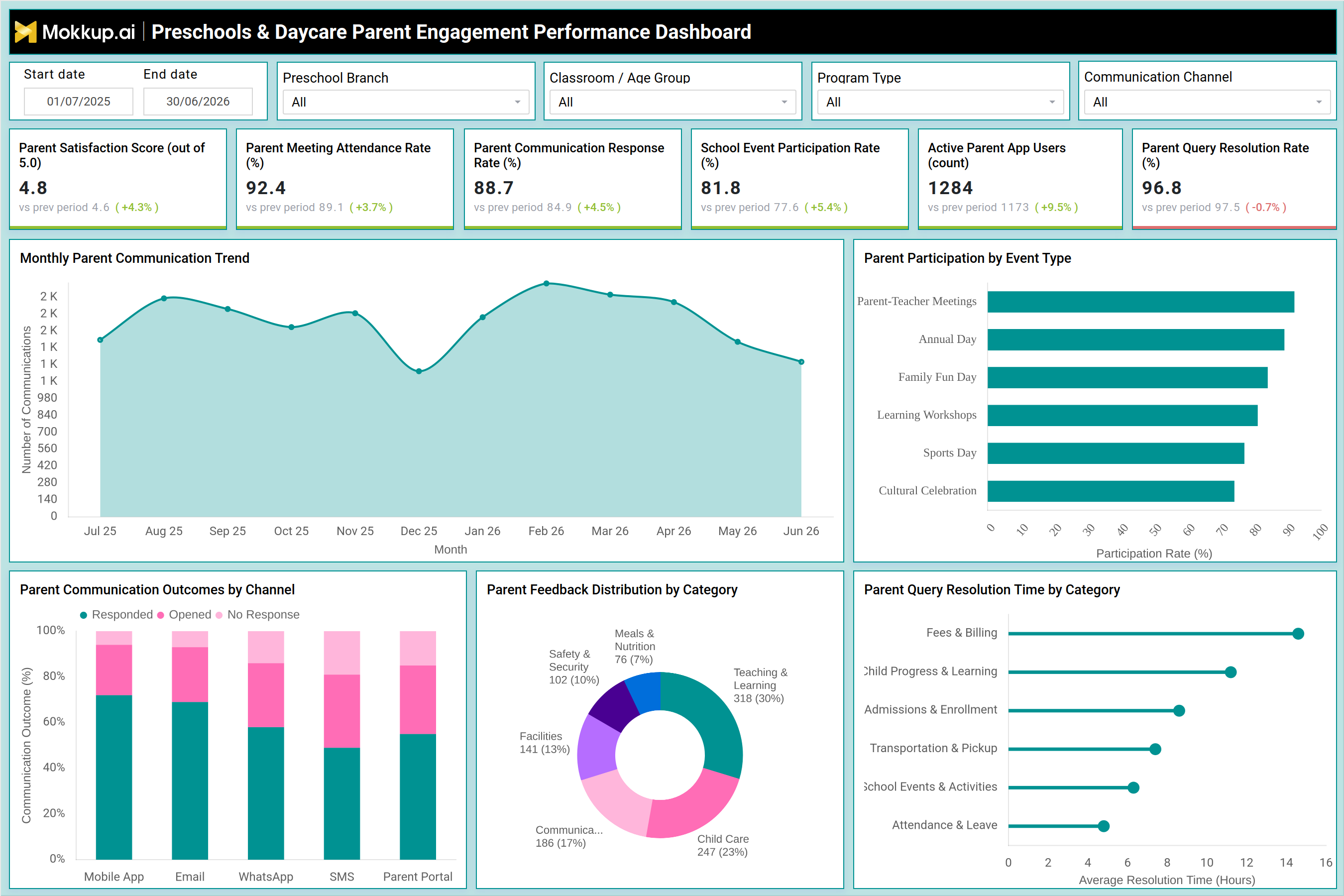Click the Jun 26 data point on trend
This screenshot has height=896, width=1344.
(801, 362)
